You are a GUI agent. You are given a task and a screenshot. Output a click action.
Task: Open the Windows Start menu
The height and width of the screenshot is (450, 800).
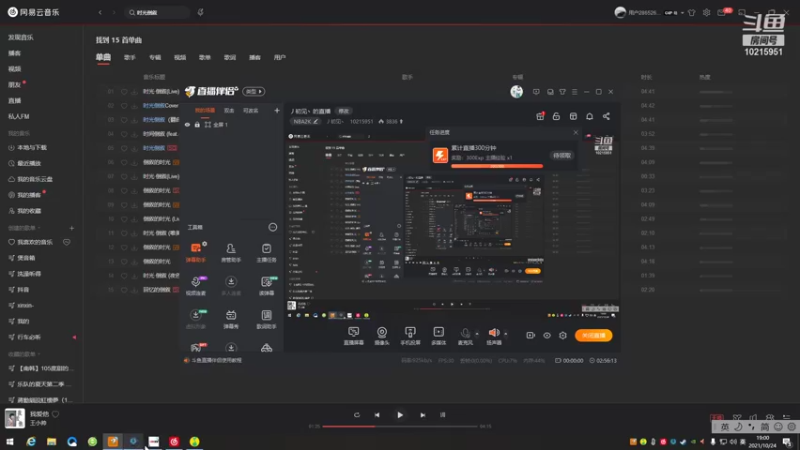click(10, 441)
